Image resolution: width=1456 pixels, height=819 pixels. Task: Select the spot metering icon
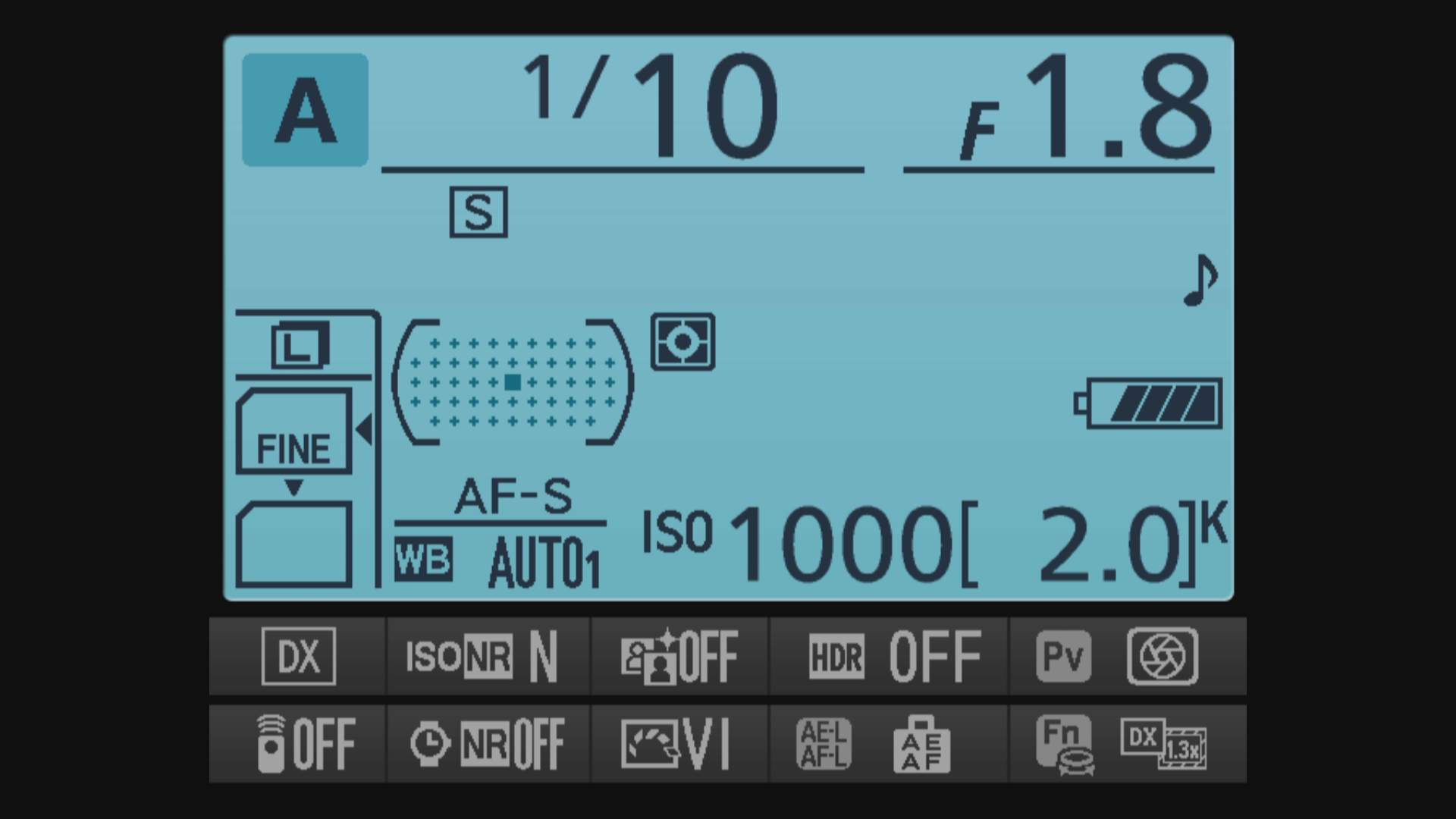(x=682, y=342)
